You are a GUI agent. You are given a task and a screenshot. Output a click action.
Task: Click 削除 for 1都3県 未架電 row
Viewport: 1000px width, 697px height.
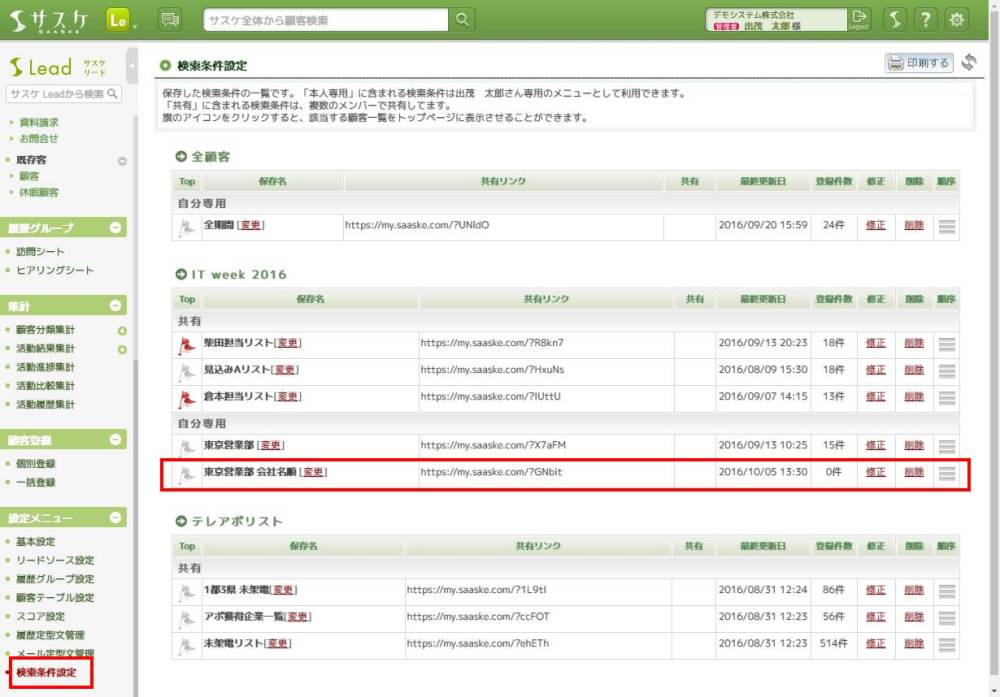[x=913, y=590]
